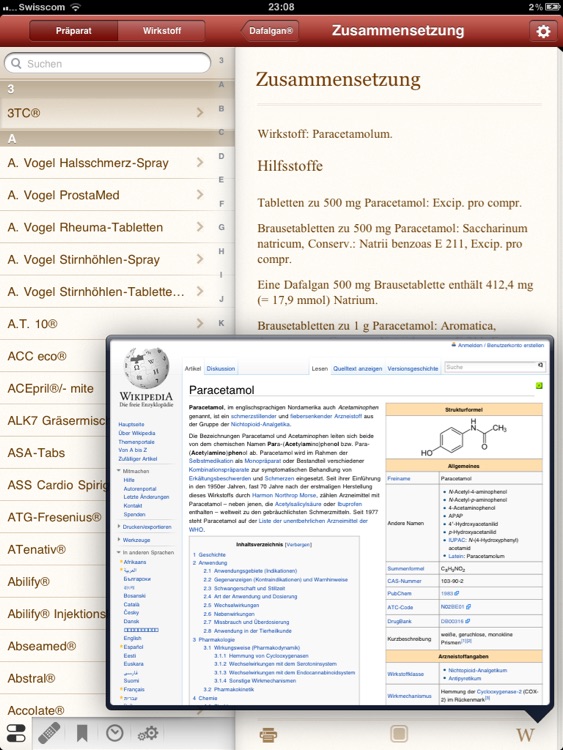Viewport: 563px width, 750px height.
Task: Expand Werkzeuge sidebar section
Action: 134,540
